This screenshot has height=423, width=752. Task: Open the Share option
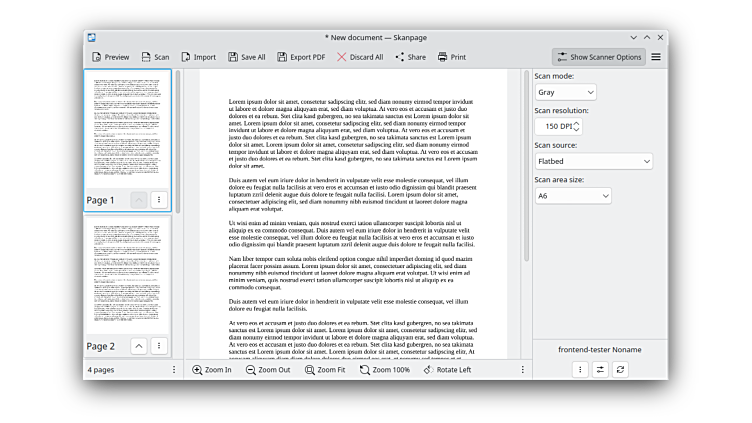point(410,57)
